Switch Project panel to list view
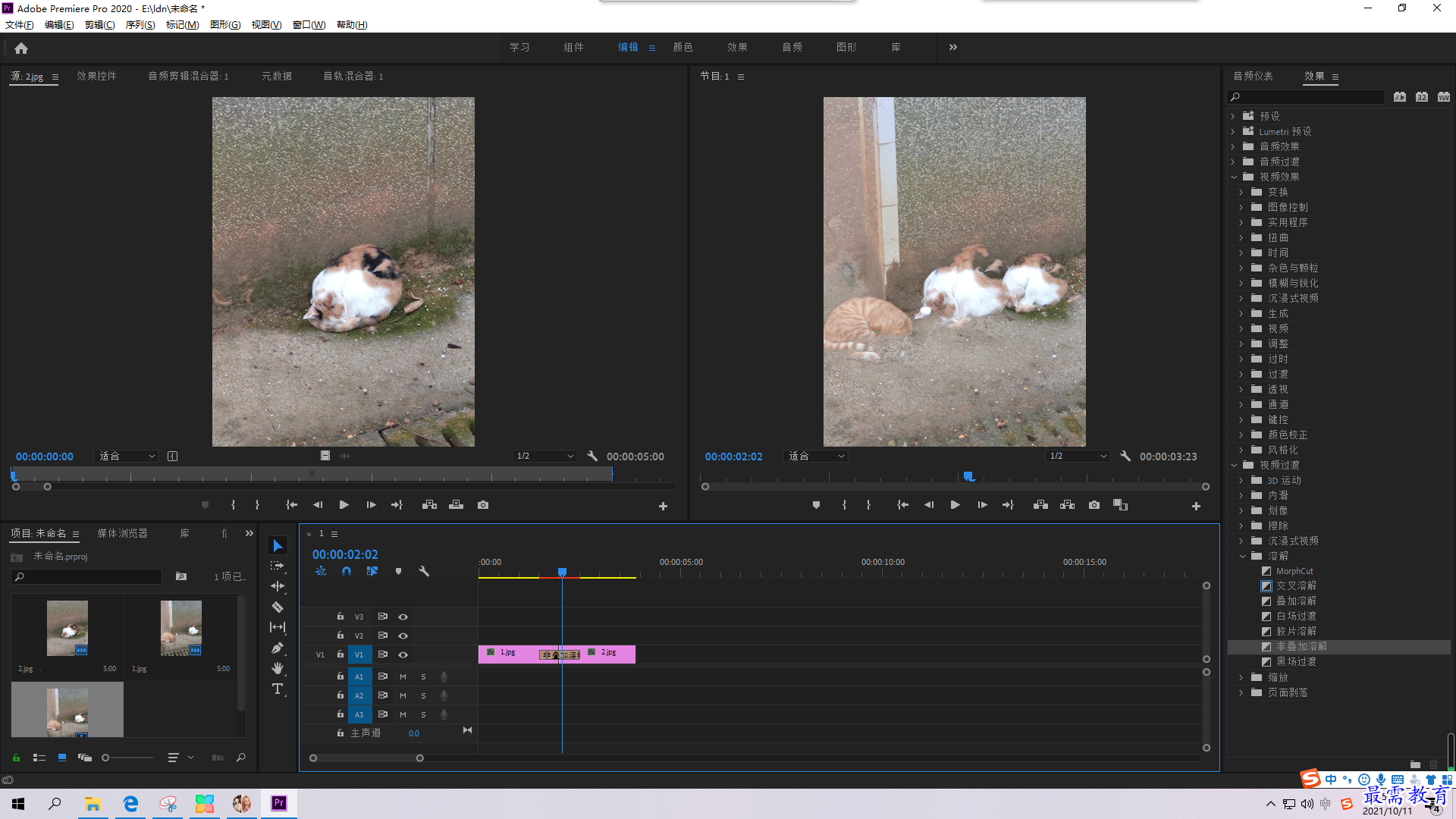The height and width of the screenshot is (819, 1456). click(39, 758)
